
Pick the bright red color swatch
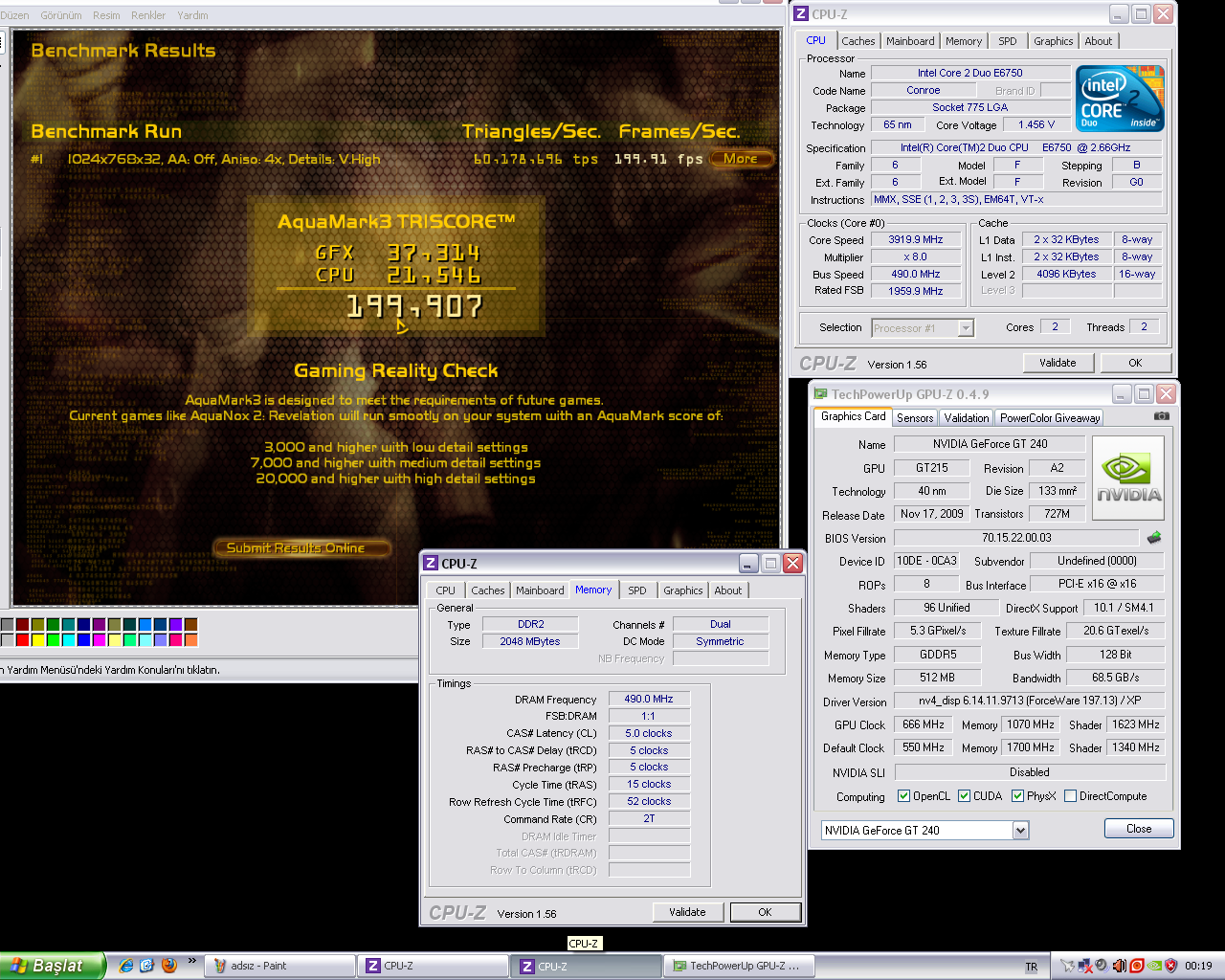tap(22, 640)
